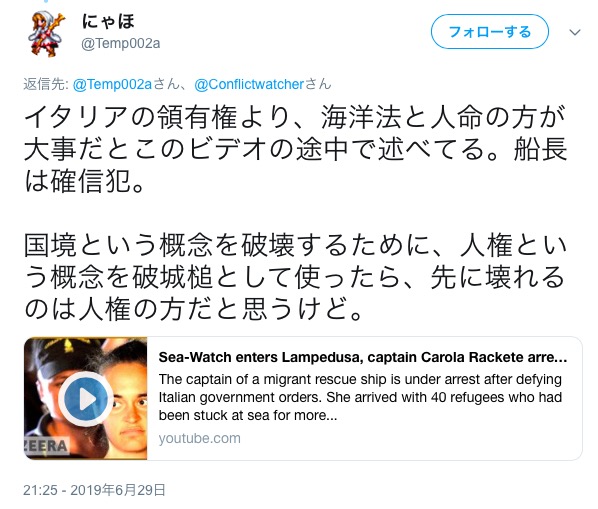
Task: Click the video card description text
Action: tap(360, 397)
